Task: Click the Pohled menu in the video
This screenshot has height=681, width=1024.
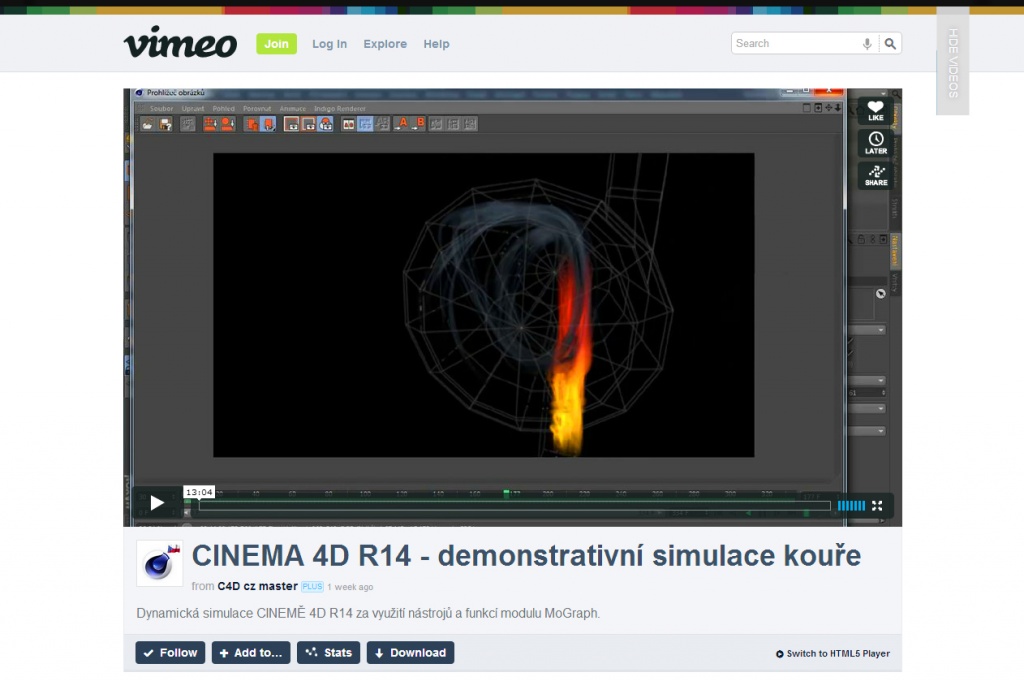Action: (x=223, y=108)
